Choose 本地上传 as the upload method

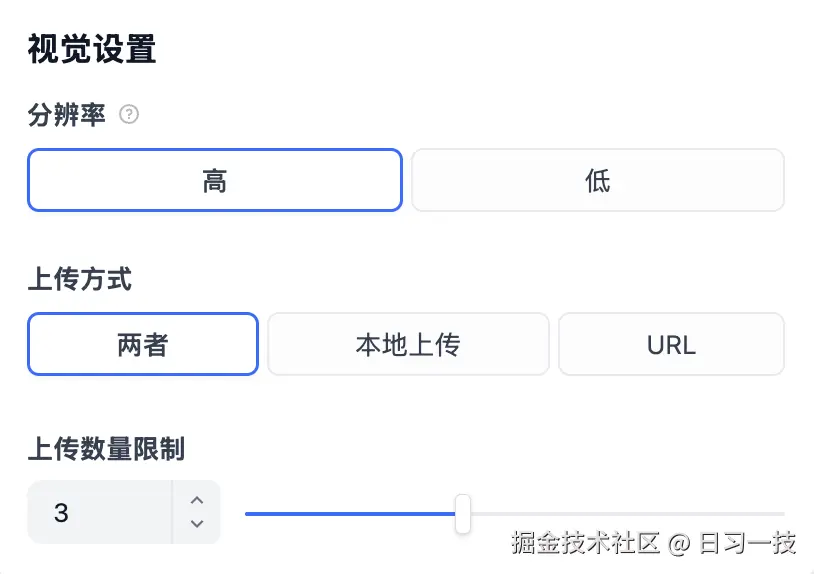[x=408, y=345]
